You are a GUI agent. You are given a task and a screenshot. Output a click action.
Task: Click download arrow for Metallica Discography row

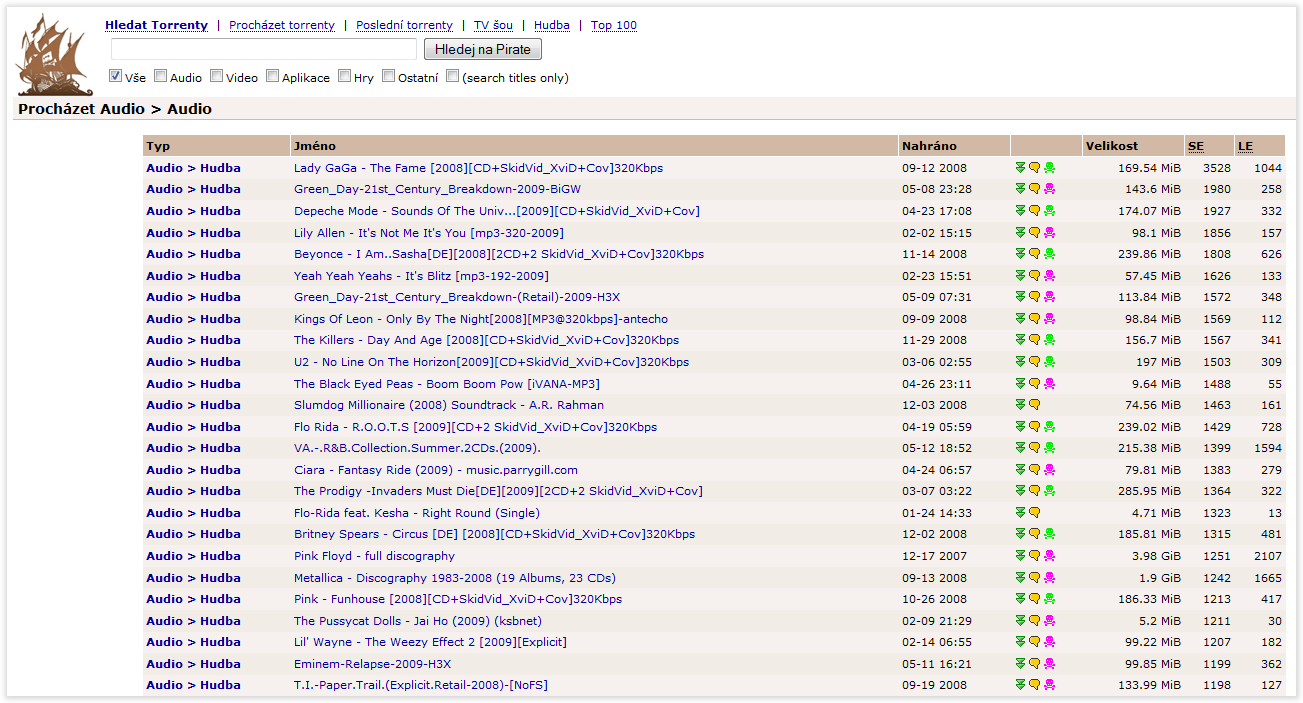pyautogui.click(x=1020, y=578)
